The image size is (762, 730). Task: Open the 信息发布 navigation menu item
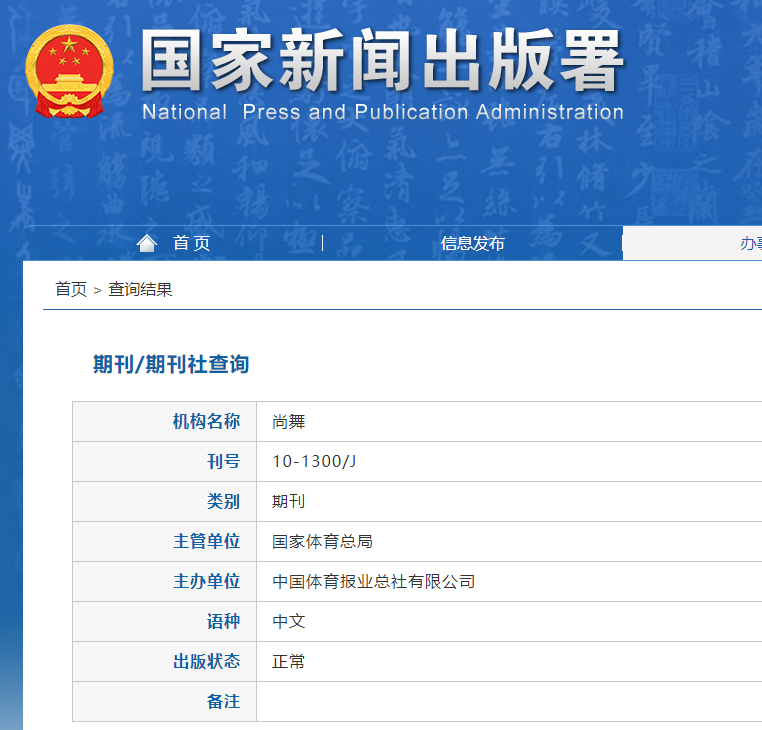tap(472, 243)
